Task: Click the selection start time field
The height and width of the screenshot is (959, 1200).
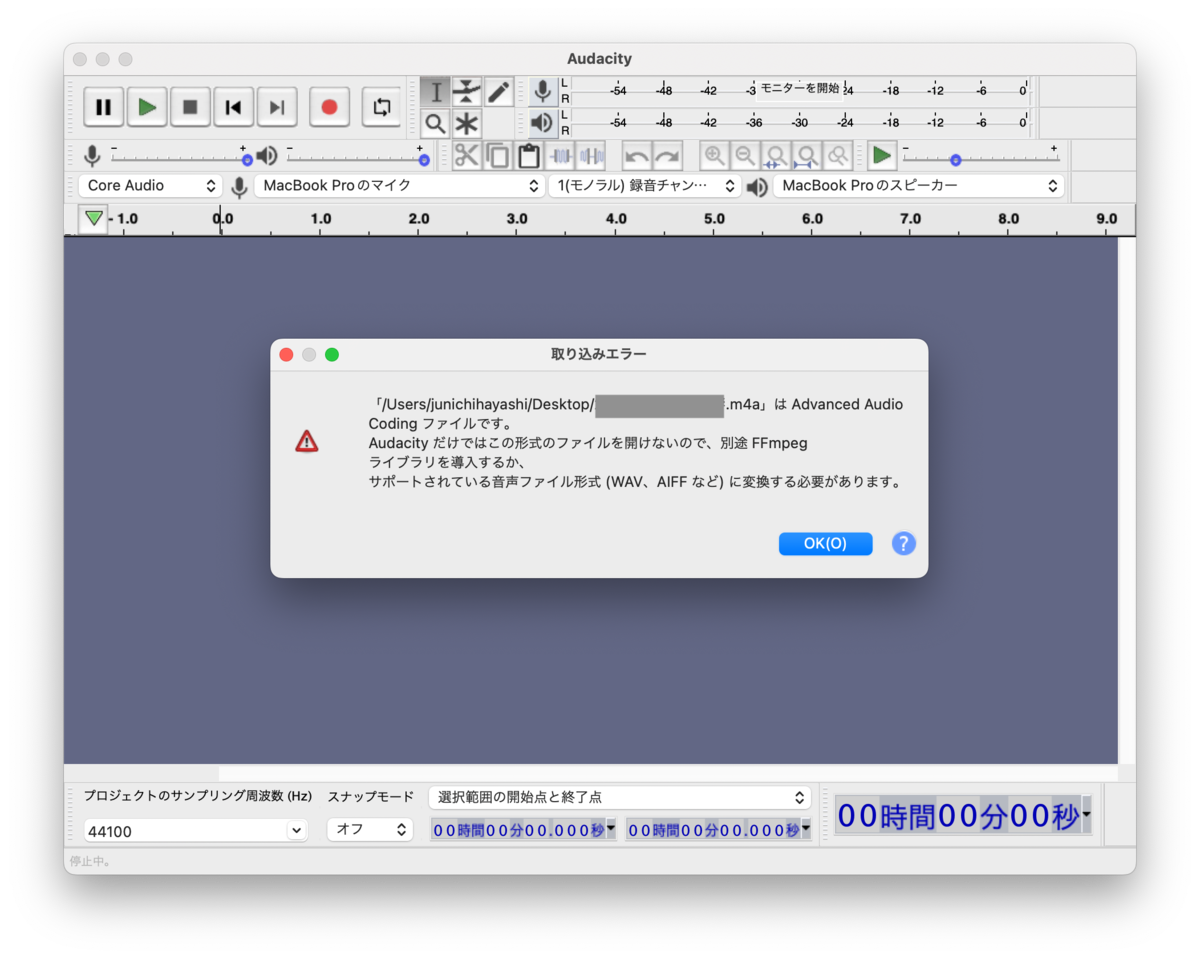Action: tap(524, 829)
